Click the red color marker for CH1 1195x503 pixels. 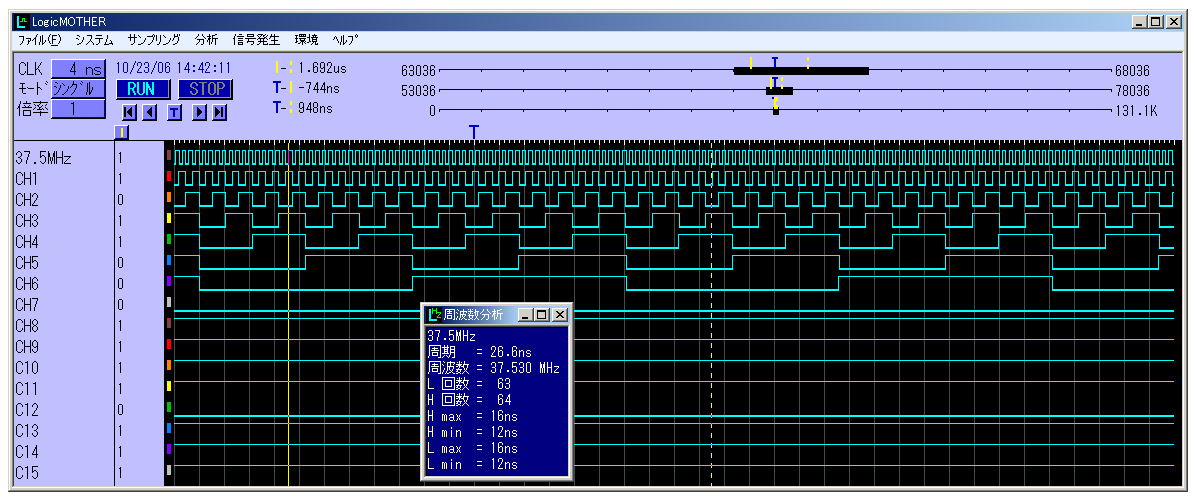[169, 178]
